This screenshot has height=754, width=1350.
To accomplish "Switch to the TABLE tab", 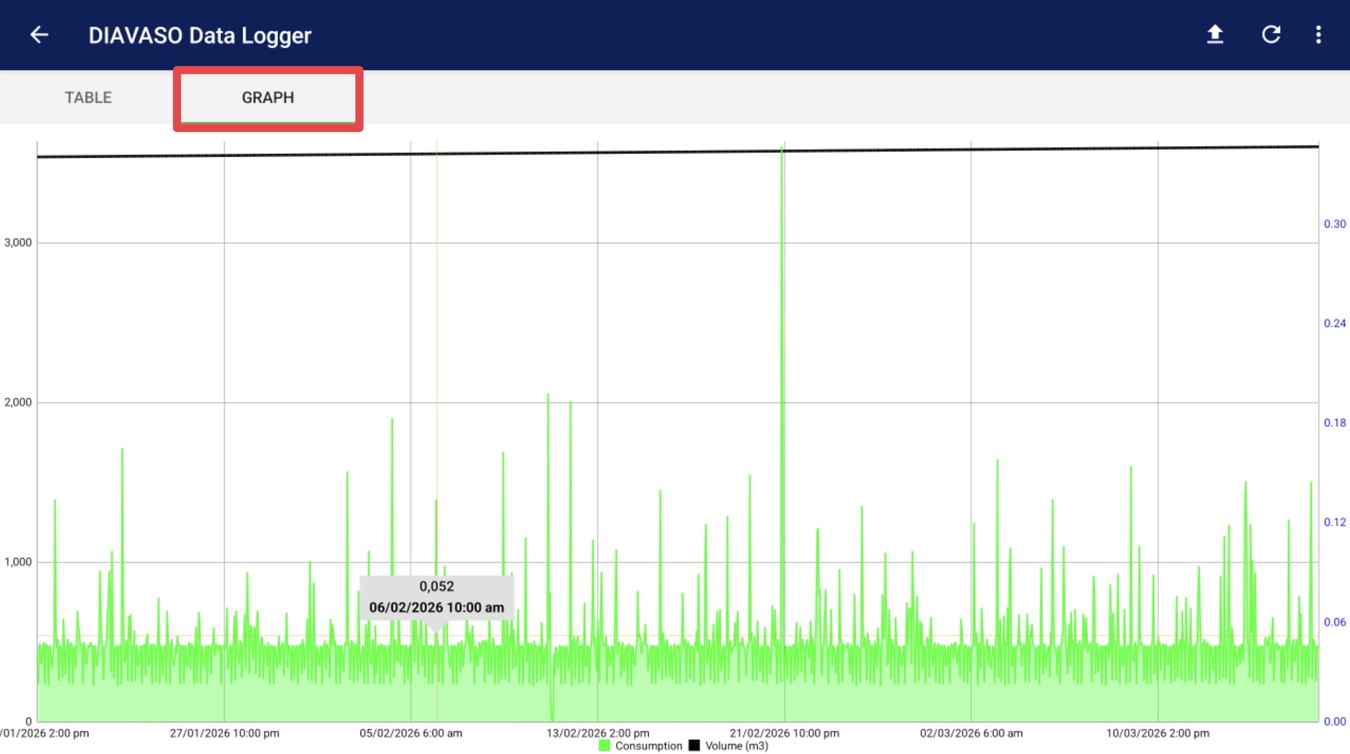I will click(87, 97).
